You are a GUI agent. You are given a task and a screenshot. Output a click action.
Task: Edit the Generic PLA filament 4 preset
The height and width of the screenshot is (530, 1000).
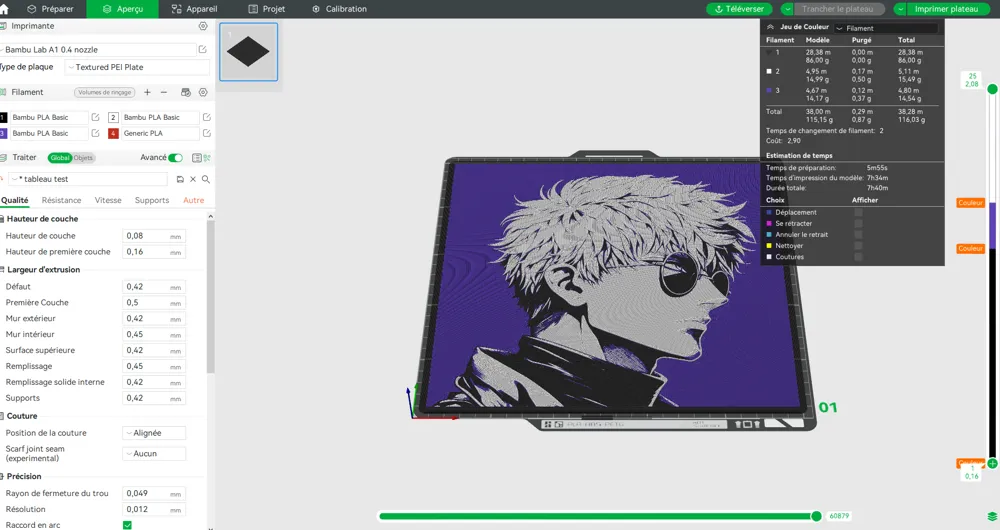(206, 133)
